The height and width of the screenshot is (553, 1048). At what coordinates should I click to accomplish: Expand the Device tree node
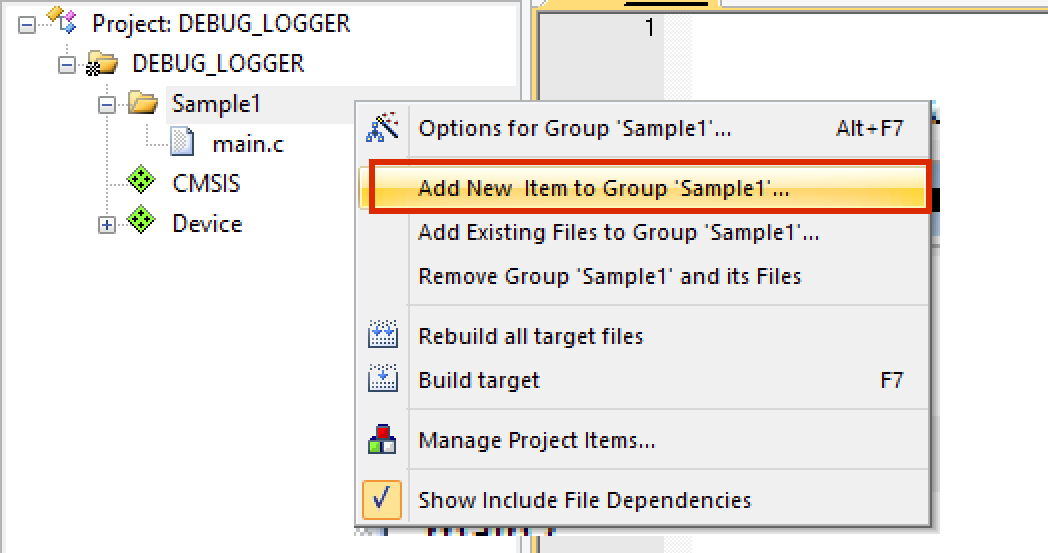pyautogui.click(x=107, y=224)
